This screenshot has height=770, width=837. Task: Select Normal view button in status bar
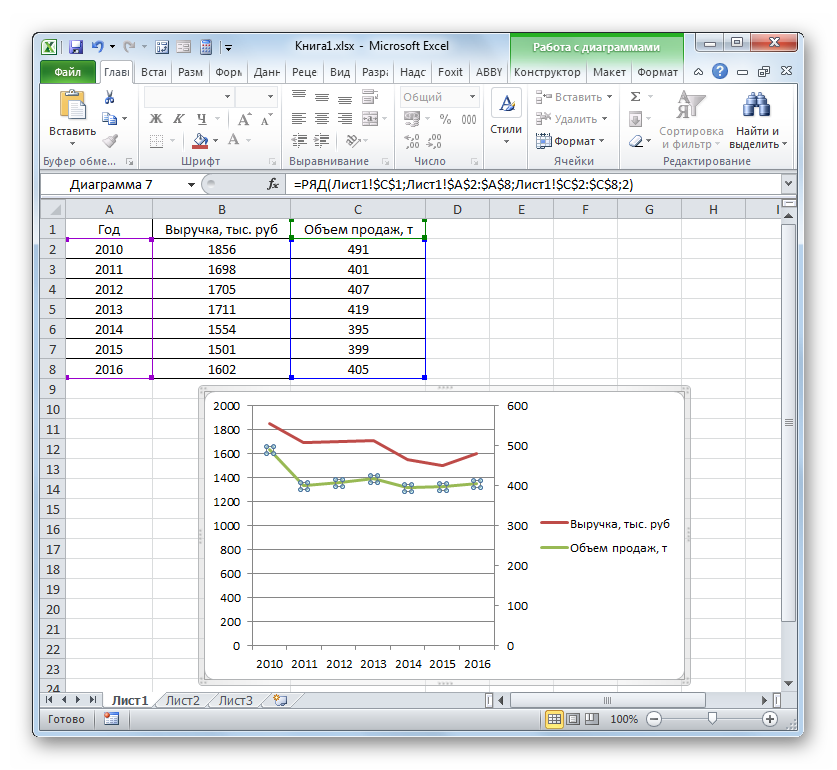coord(555,719)
